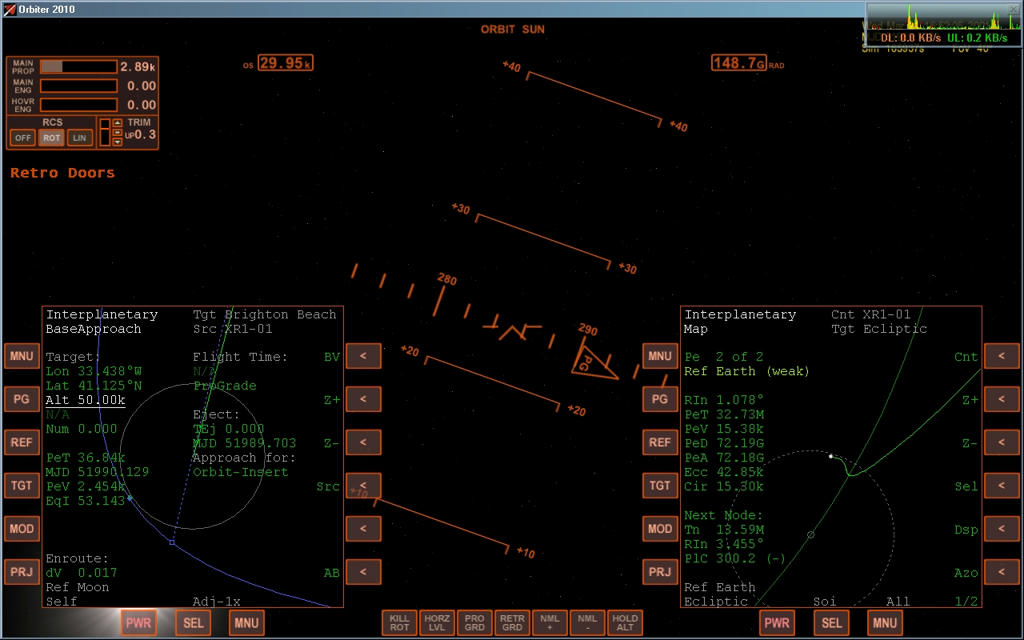The image size is (1024, 640).
Task: Click trim down arrow stepper
Action: point(118,142)
